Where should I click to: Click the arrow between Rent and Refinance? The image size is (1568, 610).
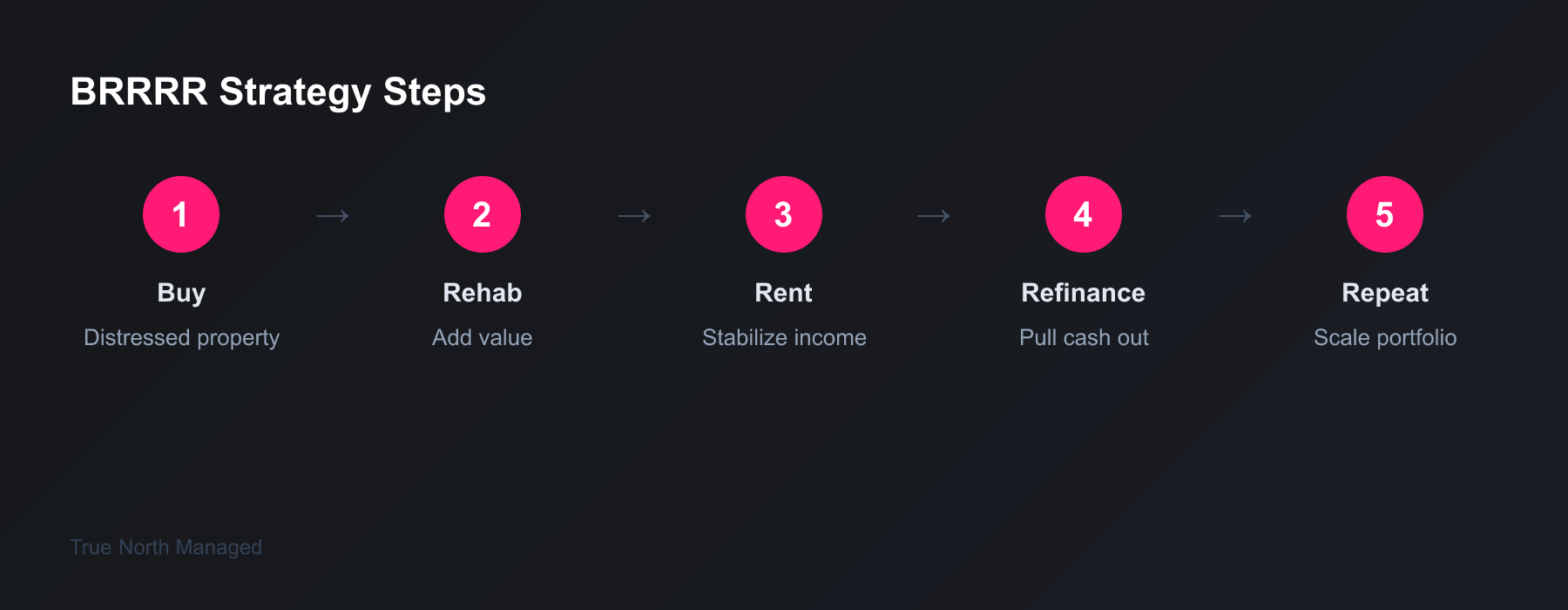[934, 215]
